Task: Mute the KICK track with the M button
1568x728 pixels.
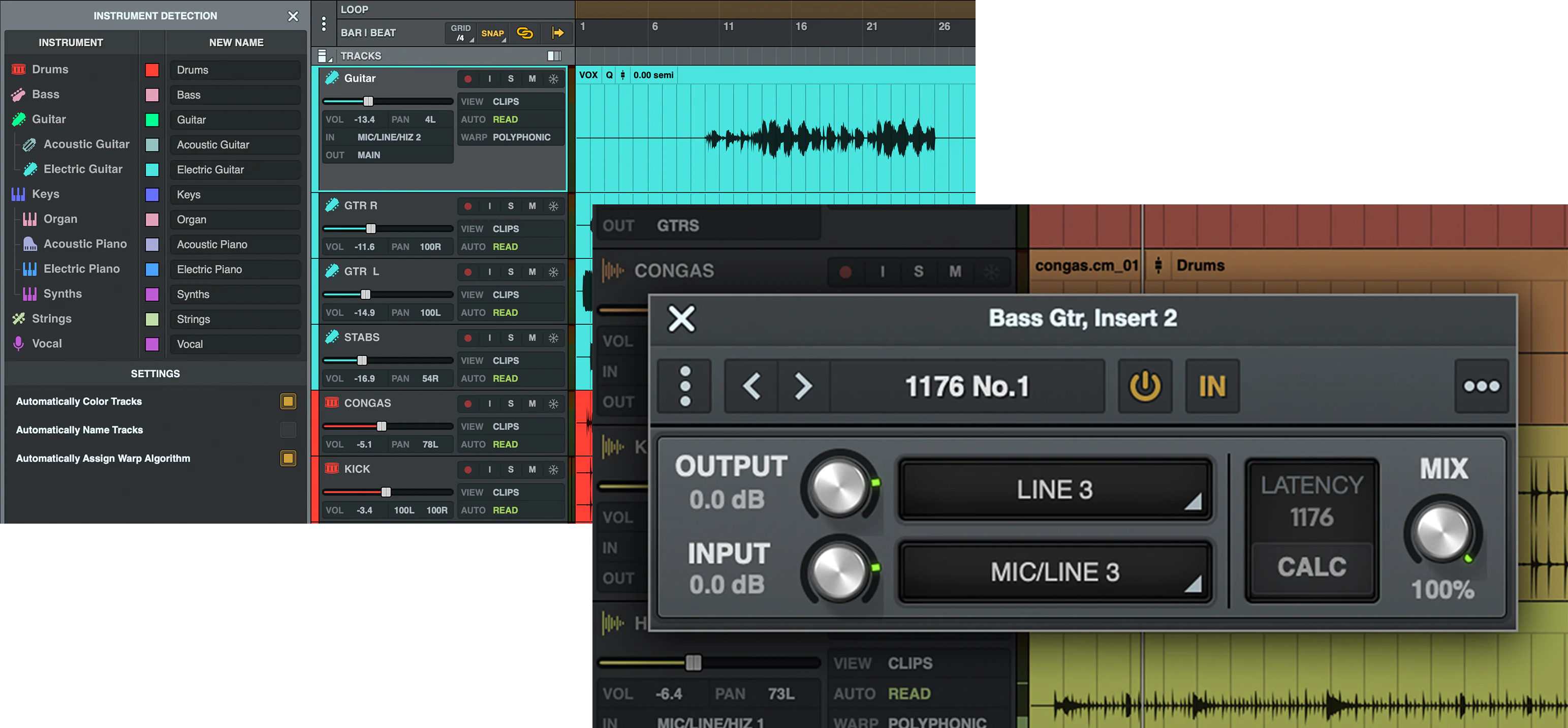Action: coord(531,470)
